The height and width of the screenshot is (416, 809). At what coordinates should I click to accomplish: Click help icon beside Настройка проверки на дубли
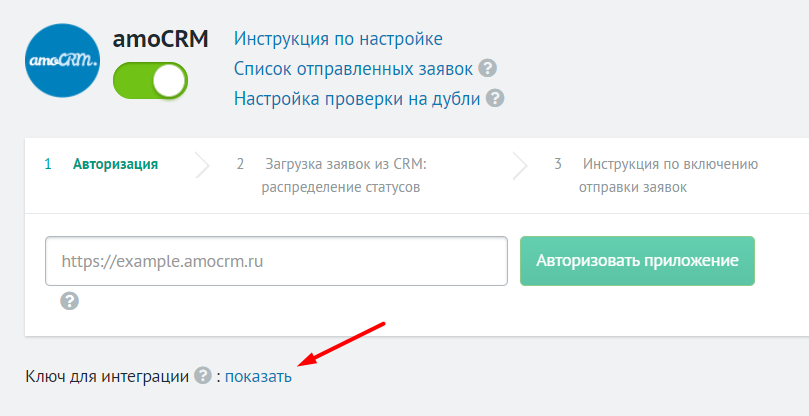[495, 98]
